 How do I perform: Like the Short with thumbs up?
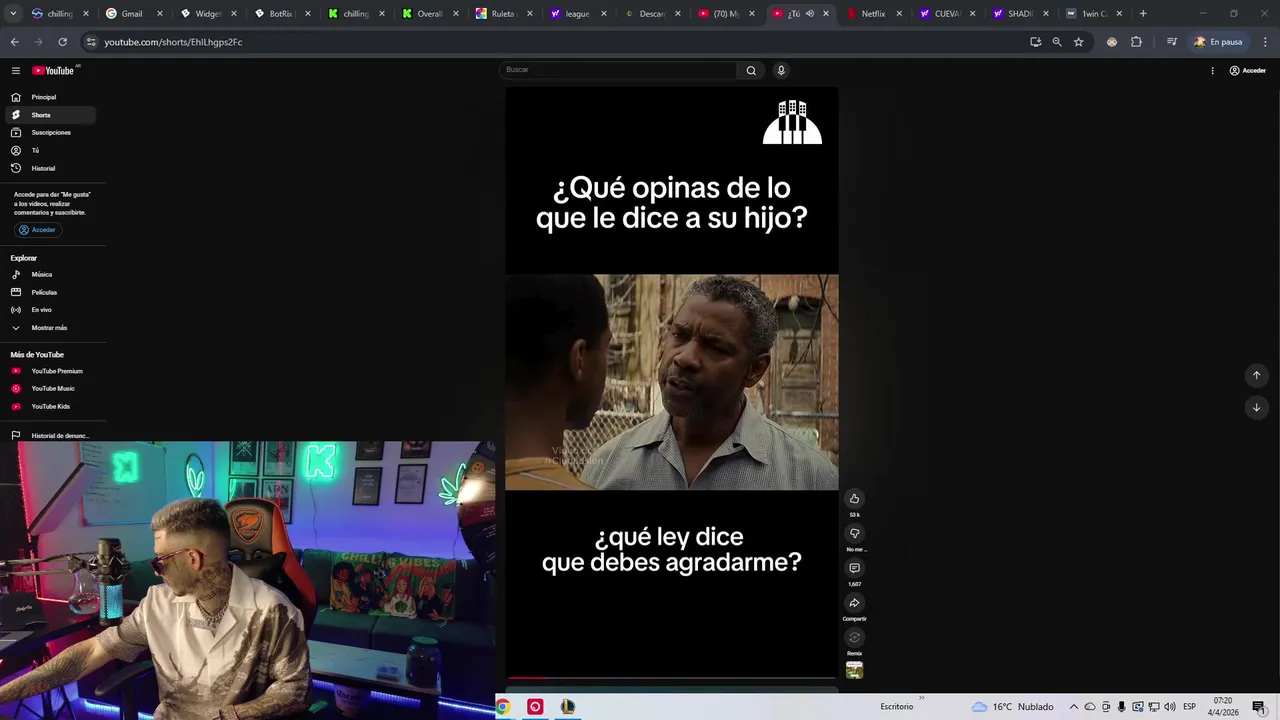pos(854,499)
